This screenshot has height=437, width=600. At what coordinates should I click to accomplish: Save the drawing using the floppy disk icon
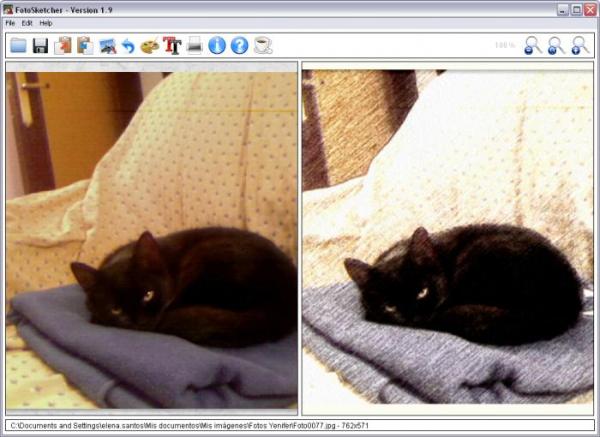point(40,45)
